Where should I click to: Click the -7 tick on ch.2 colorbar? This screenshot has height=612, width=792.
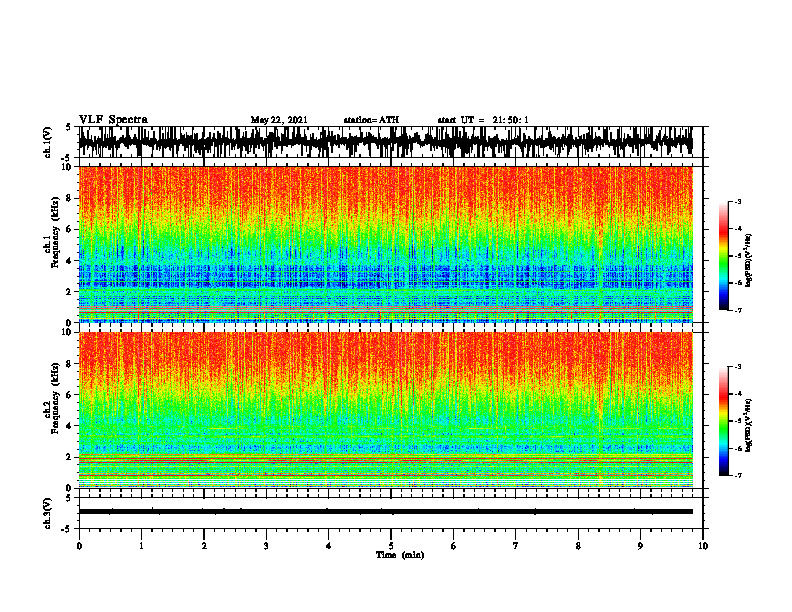tap(737, 476)
